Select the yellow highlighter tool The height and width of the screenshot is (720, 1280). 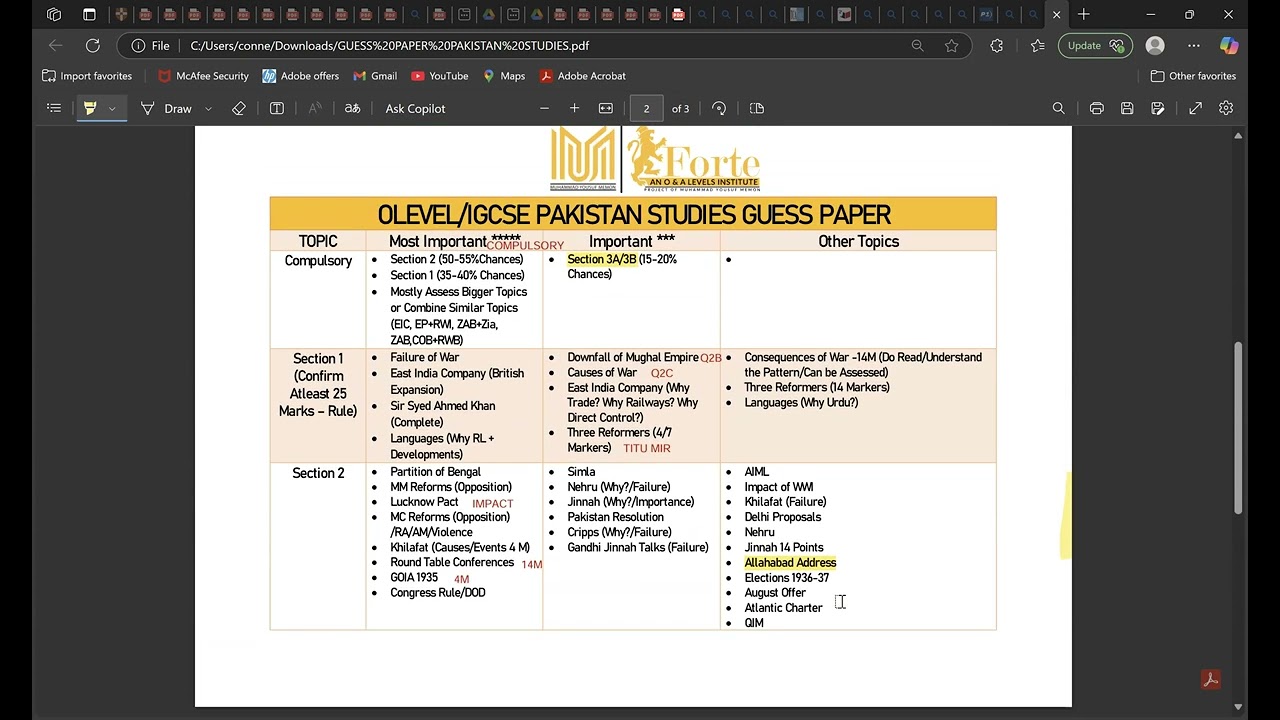click(90, 108)
